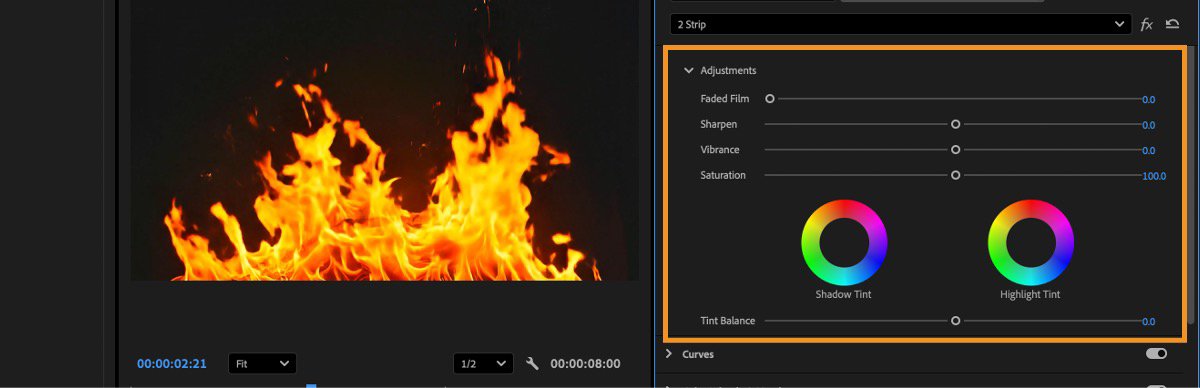This screenshot has width=1200, height=388.
Task: Click the Saturation slider handle
Action: [955, 175]
